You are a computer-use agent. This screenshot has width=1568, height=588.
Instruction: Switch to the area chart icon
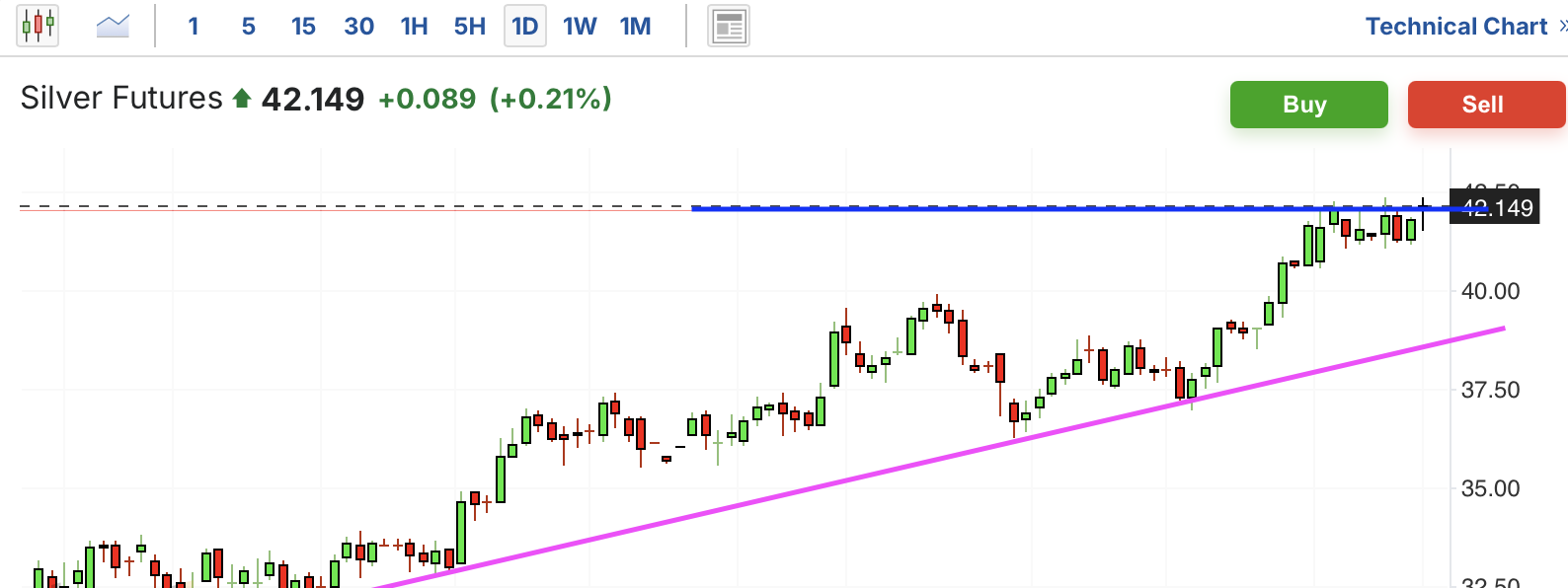(113, 26)
